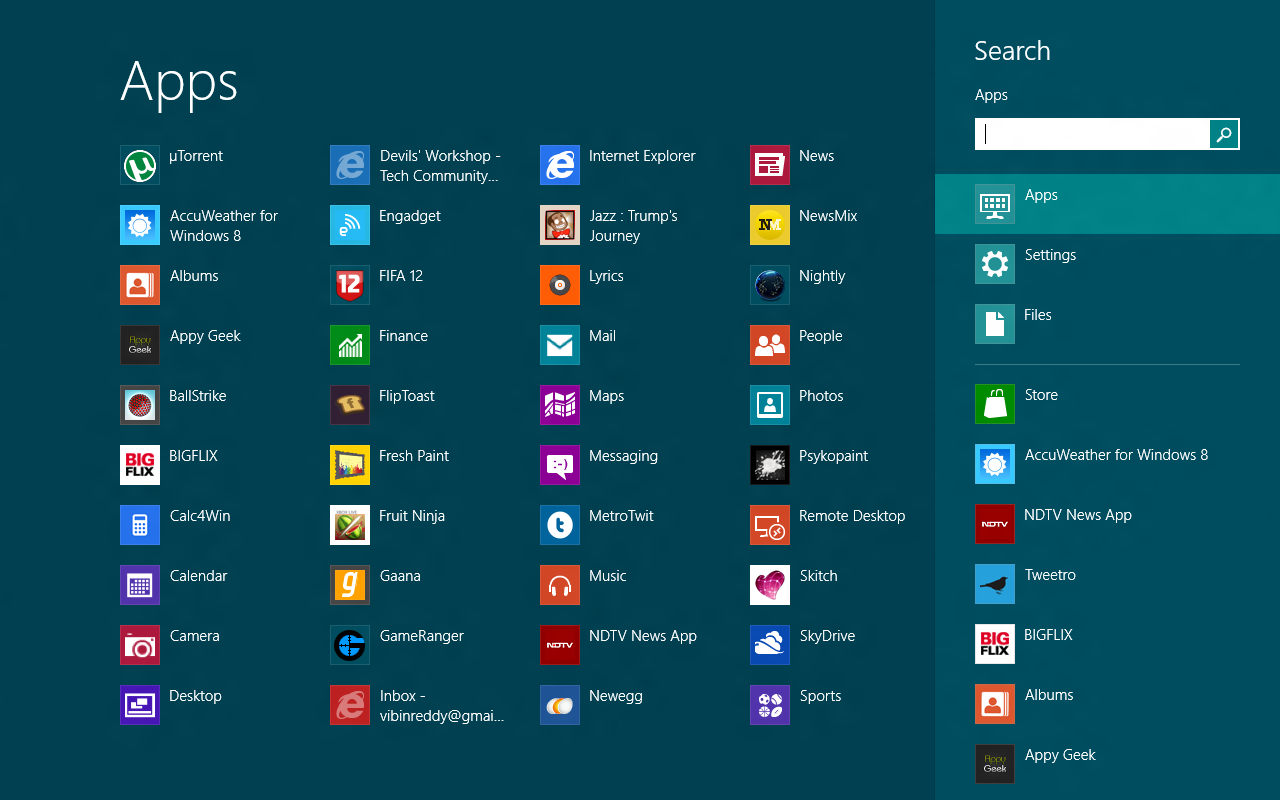
Task: Open the News app icon in the grid
Action: tap(770, 165)
